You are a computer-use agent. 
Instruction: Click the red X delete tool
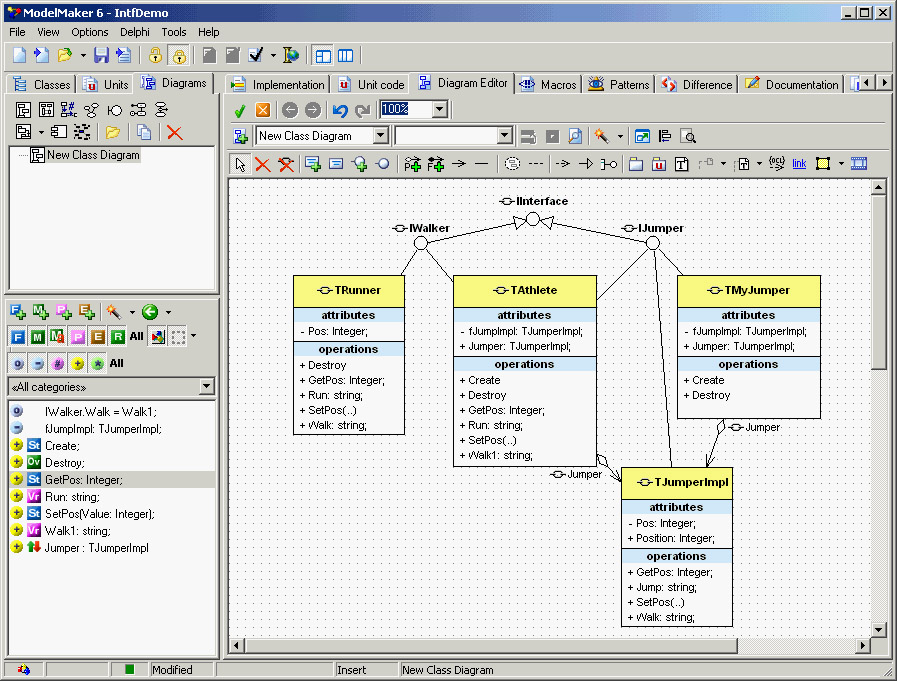tap(262, 164)
